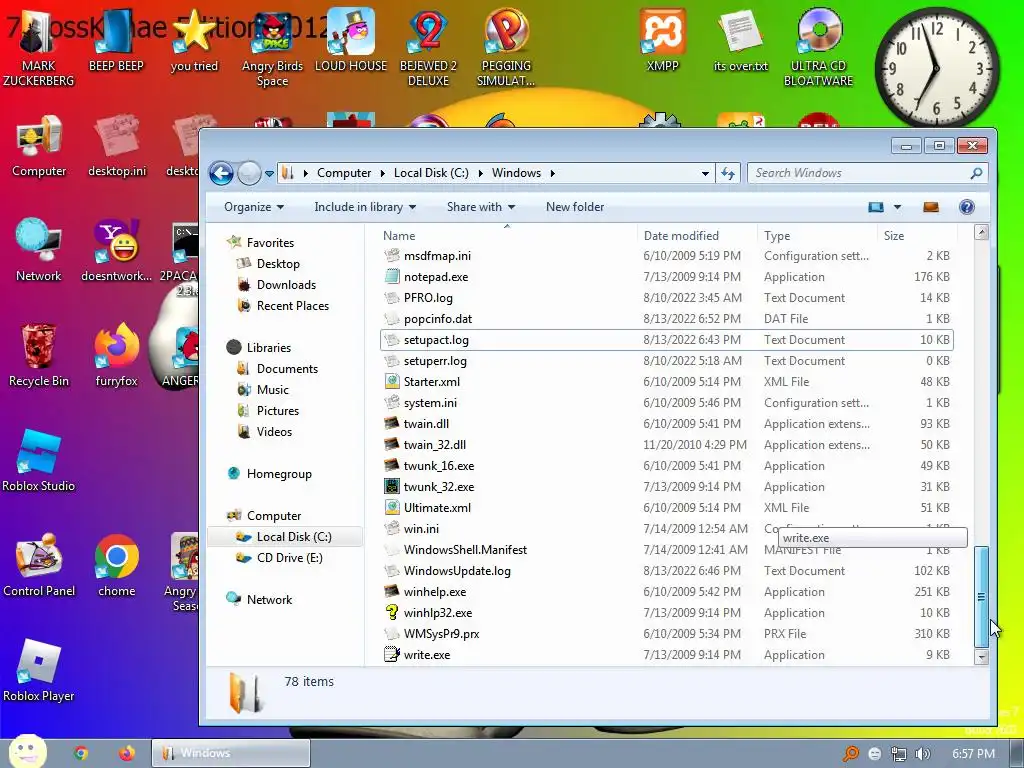
Task: Select desktop.ini on desktop
Action: click(x=117, y=146)
